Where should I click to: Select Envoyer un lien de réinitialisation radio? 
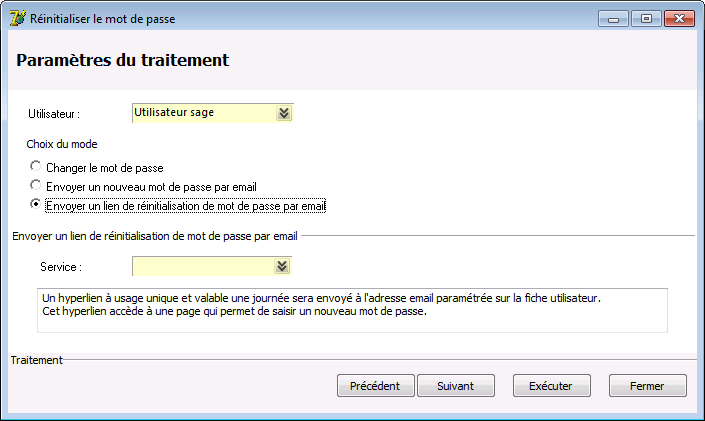click(x=36, y=204)
